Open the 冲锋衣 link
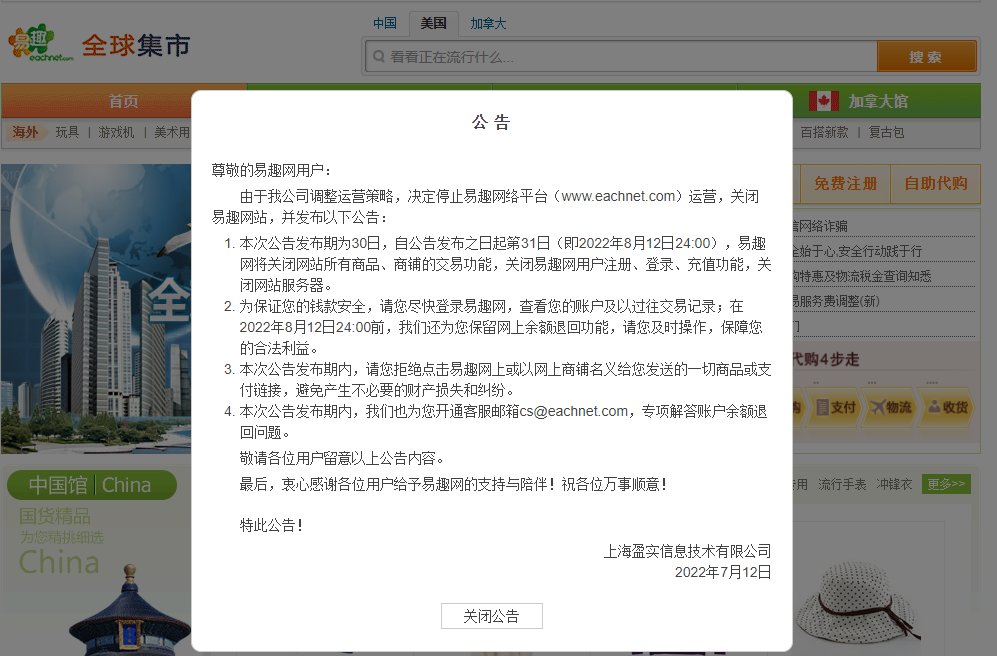This screenshot has height=656, width=997. point(894,484)
